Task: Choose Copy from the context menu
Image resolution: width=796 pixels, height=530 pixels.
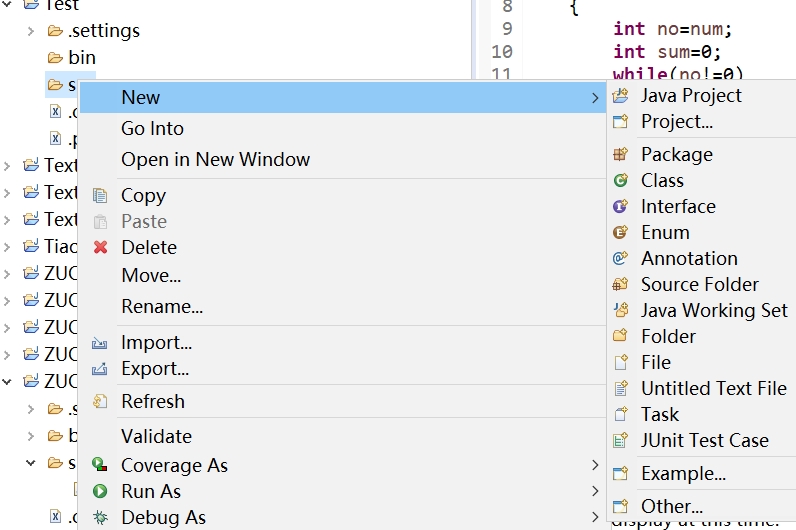Action: pyautogui.click(x=143, y=196)
